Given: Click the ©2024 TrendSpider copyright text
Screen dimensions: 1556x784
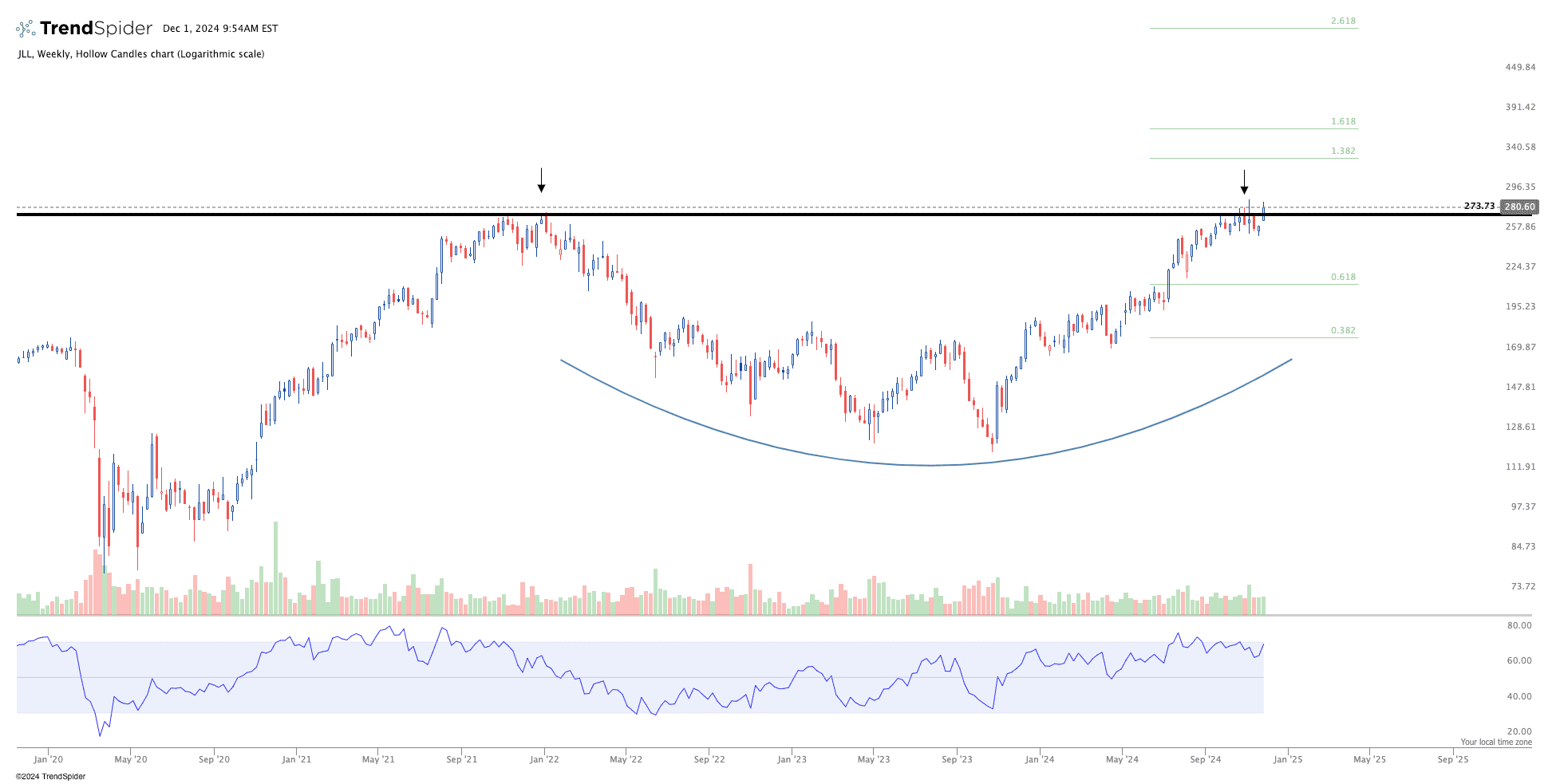Looking at the screenshot, I should tap(50, 776).
